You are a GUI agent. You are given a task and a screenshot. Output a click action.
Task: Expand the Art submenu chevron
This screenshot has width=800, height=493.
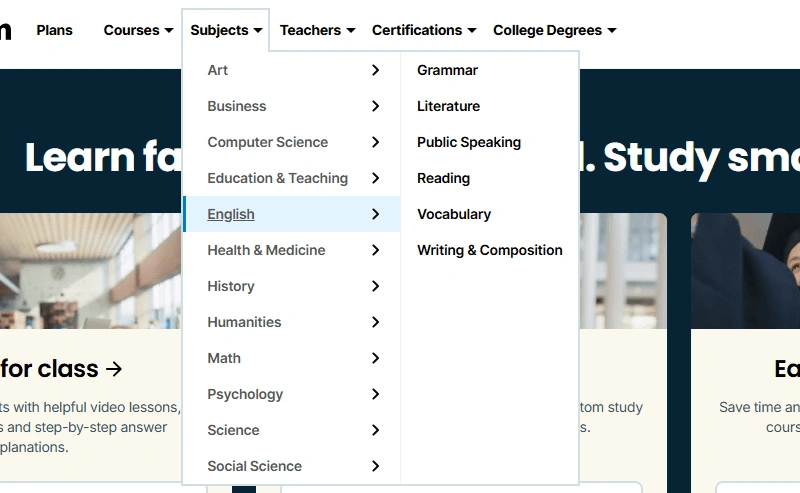point(375,70)
